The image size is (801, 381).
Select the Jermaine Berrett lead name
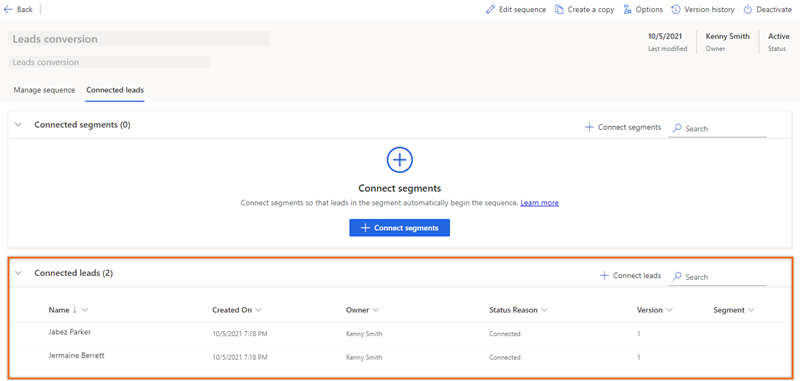(x=77, y=355)
